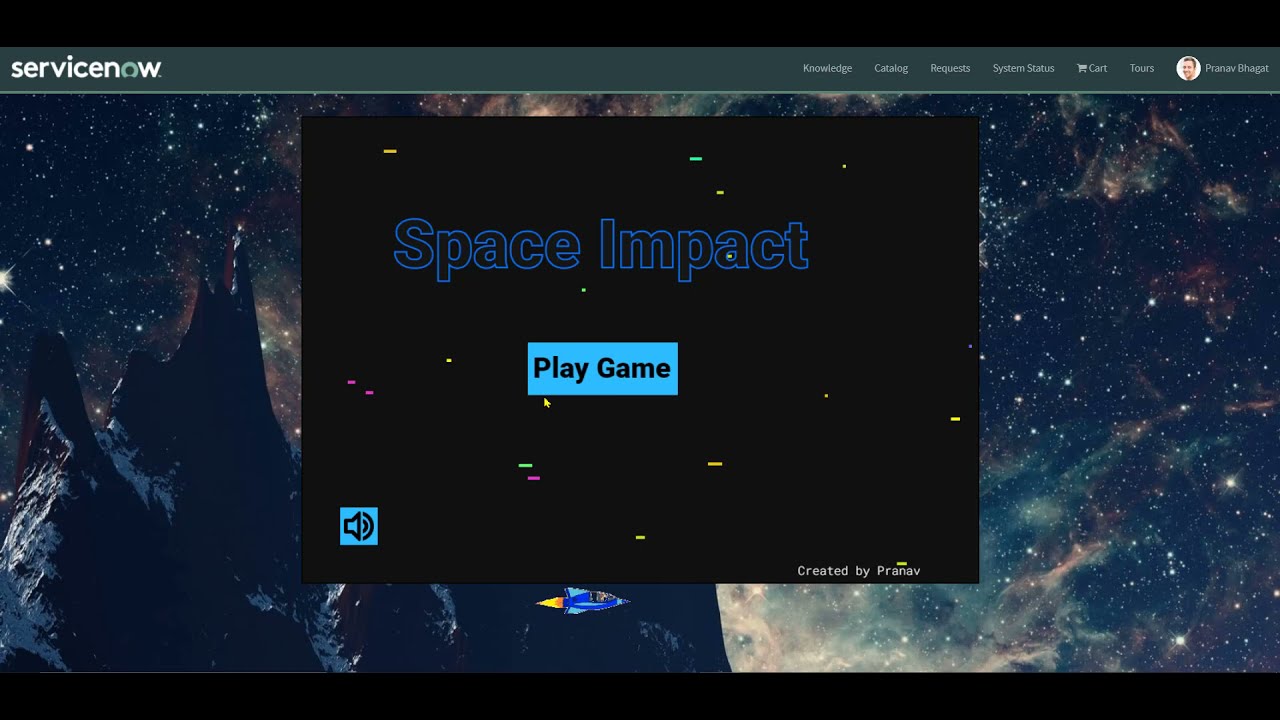Open the System Status section

(1023, 68)
